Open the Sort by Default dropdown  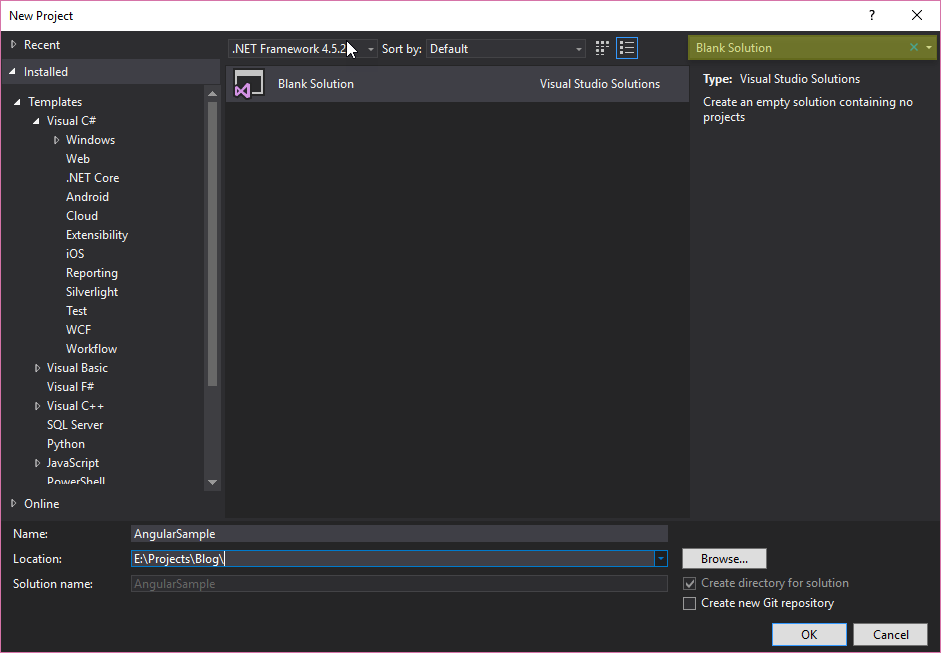578,47
